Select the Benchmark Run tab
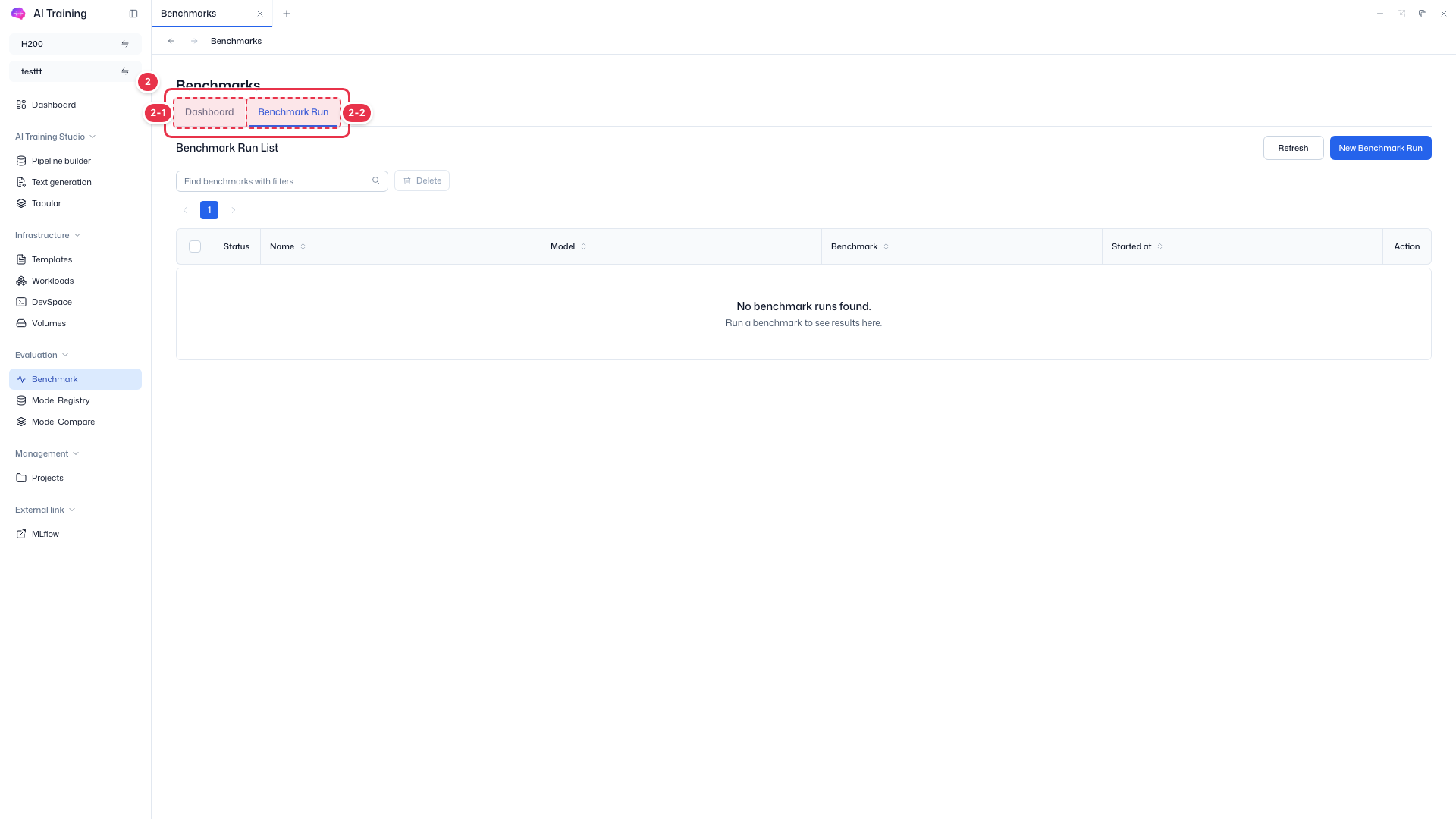The height and width of the screenshot is (819, 1456). (293, 112)
